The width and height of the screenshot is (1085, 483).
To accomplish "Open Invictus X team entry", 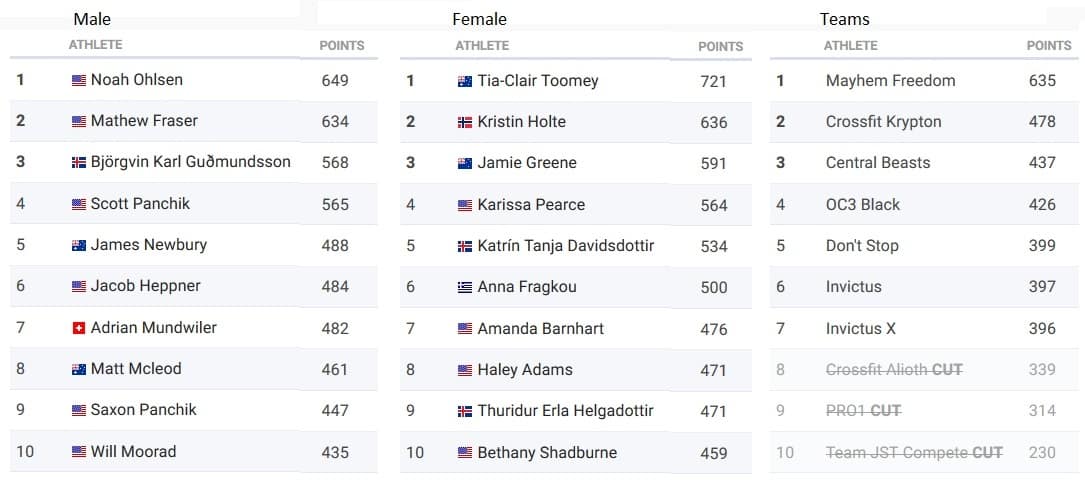I will tap(860, 329).
